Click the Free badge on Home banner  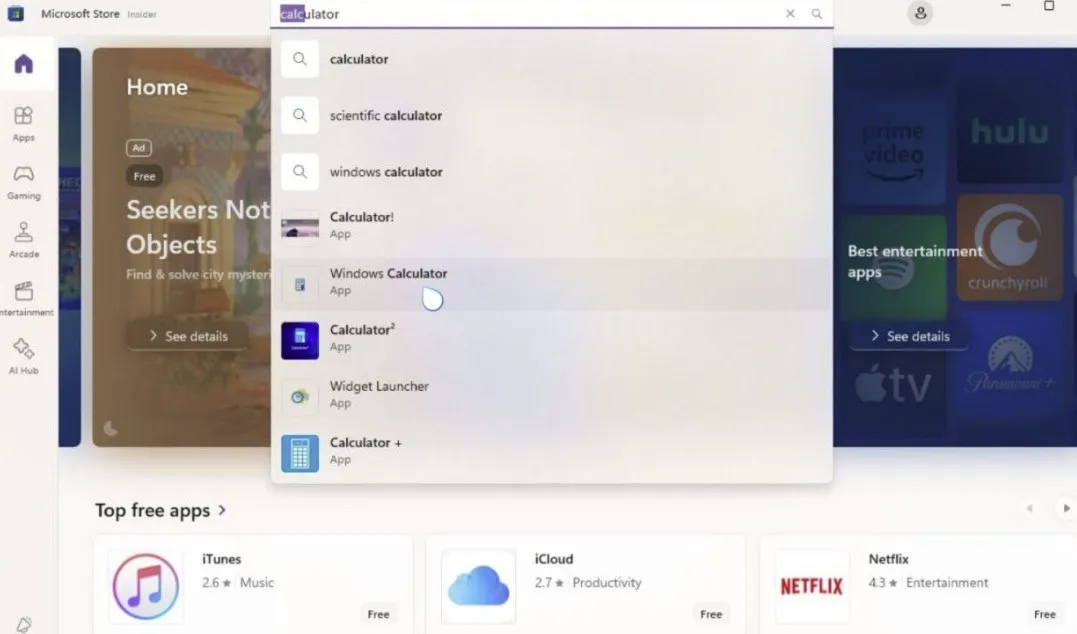[x=144, y=176]
